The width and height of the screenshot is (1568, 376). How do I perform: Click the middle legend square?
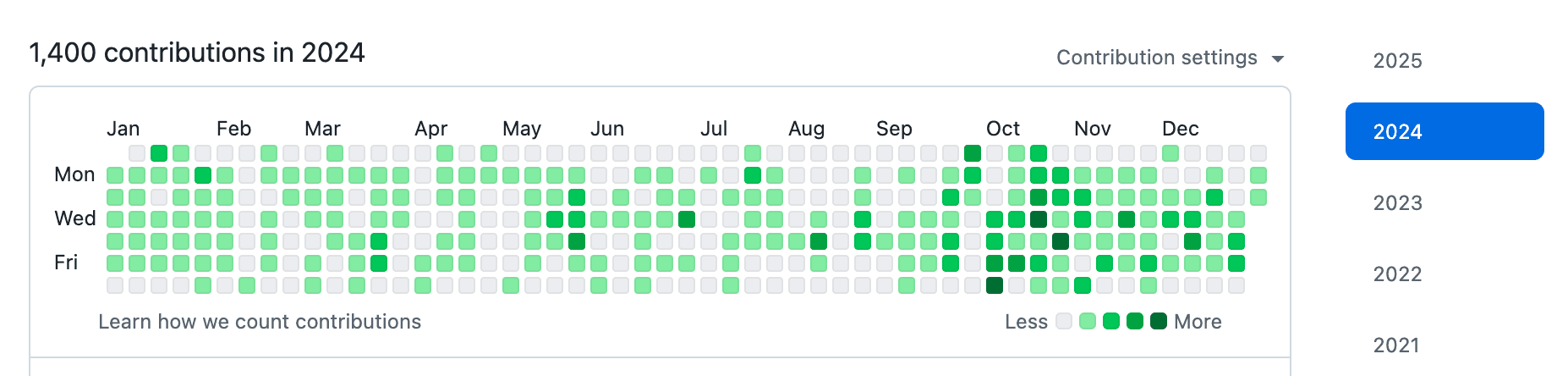point(1111,321)
